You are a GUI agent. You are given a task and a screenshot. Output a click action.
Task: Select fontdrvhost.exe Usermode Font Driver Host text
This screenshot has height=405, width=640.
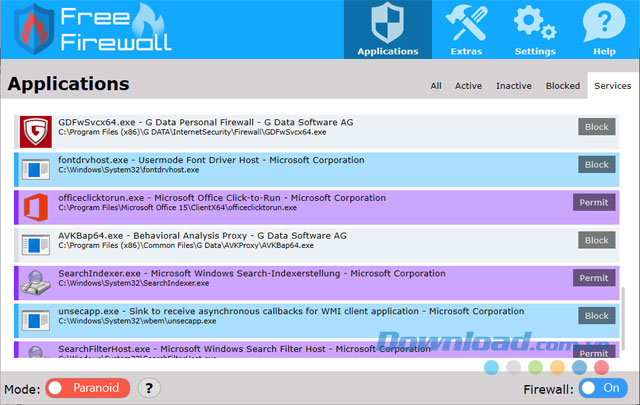[x=211, y=160]
